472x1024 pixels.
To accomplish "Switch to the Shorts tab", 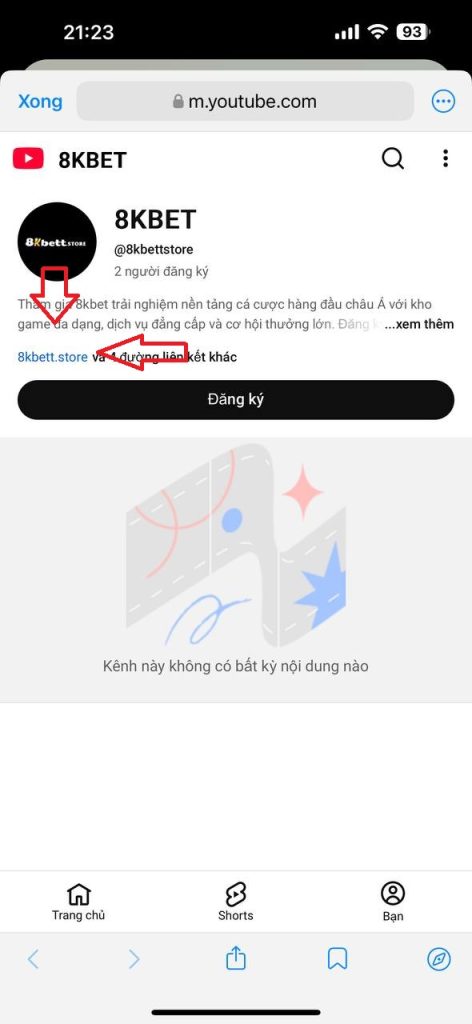I will click(x=236, y=901).
